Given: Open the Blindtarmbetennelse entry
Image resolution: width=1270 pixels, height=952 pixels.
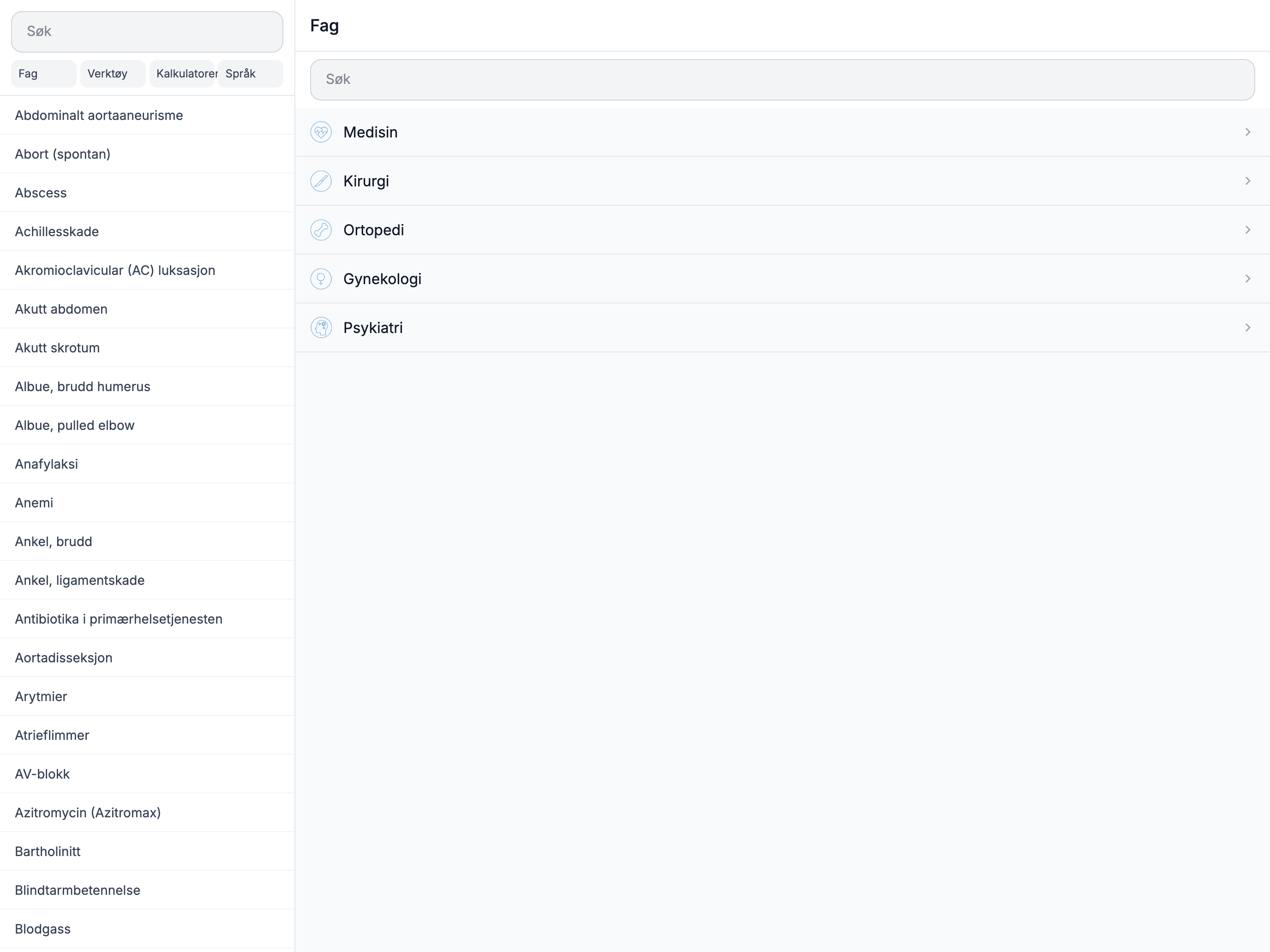Looking at the screenshot, I should click(x=147, y=890).
